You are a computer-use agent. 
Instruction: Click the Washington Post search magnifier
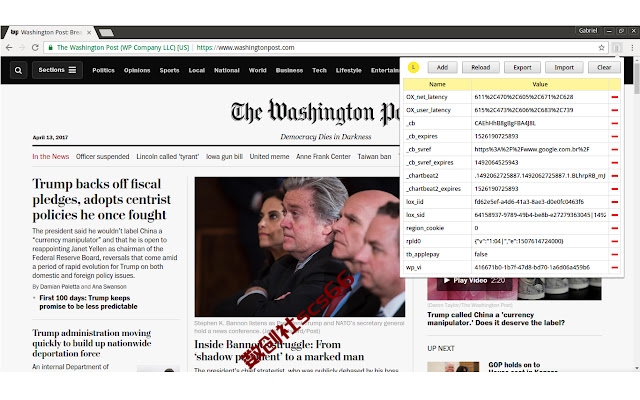18,70
